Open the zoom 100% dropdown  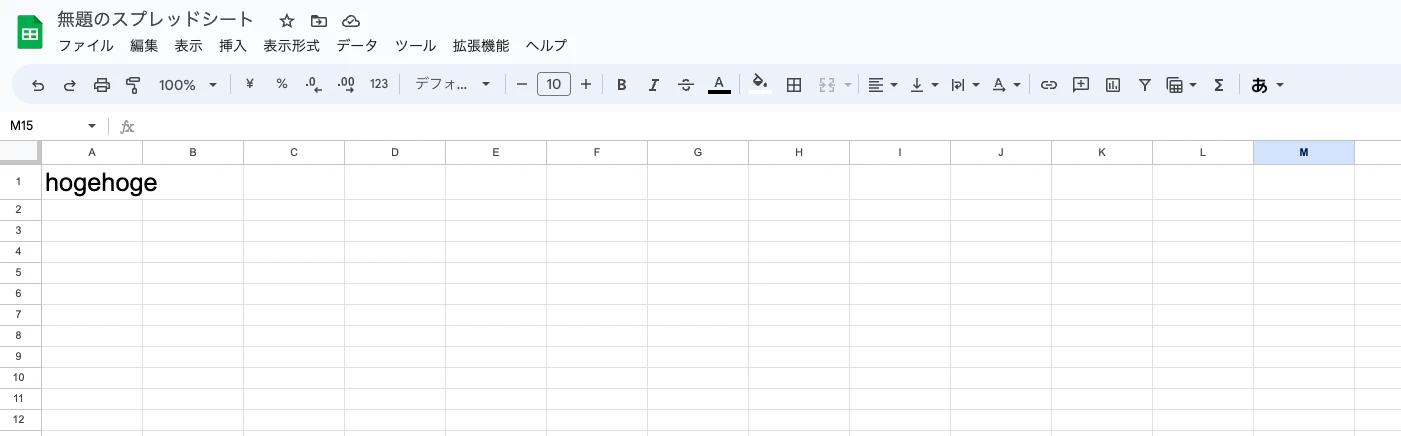click(x=187, y=85)
